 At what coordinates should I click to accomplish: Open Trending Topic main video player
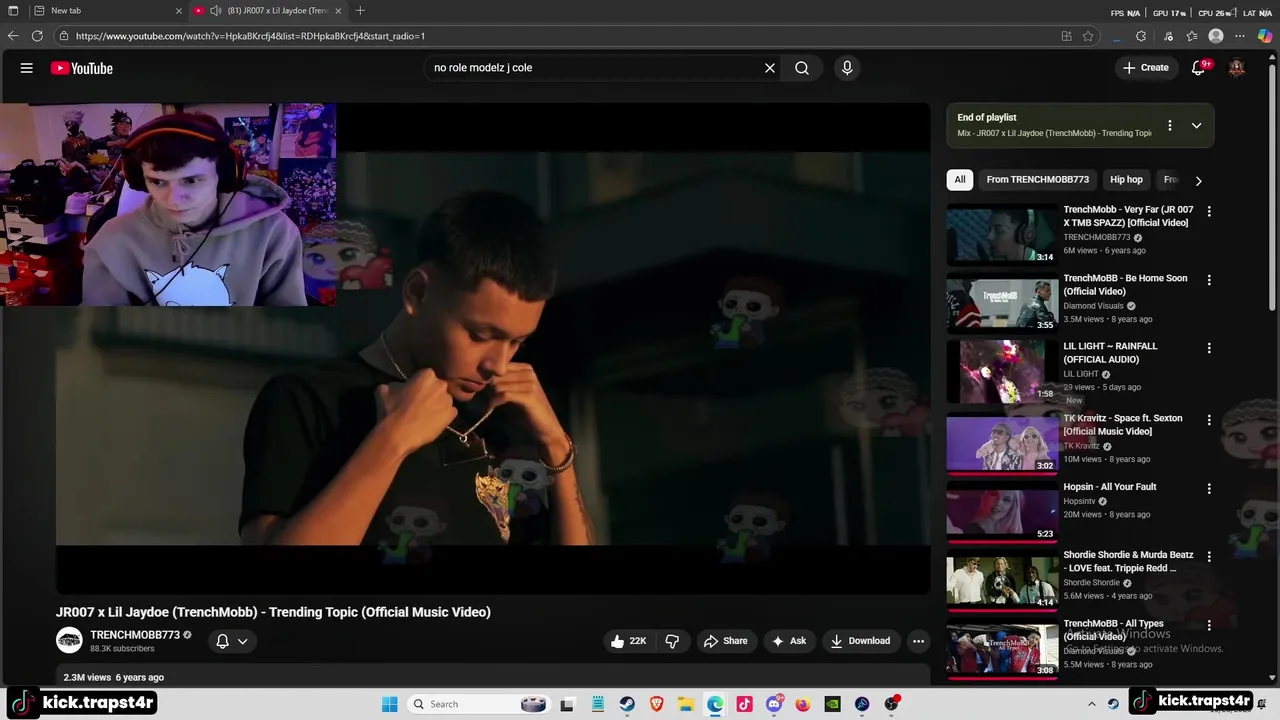coord(493,348)
